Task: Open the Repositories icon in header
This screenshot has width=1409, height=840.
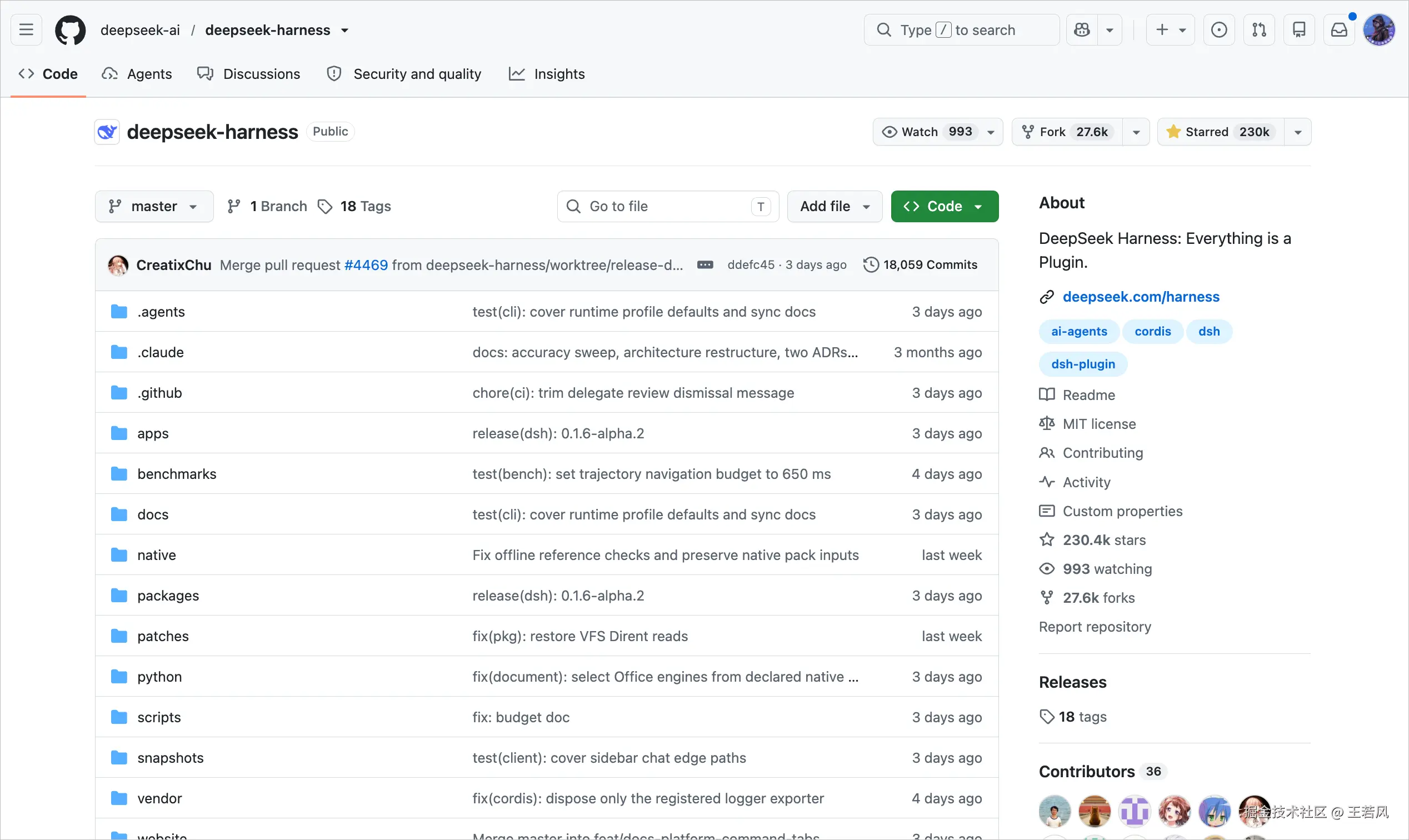Action: [1299, 30]
